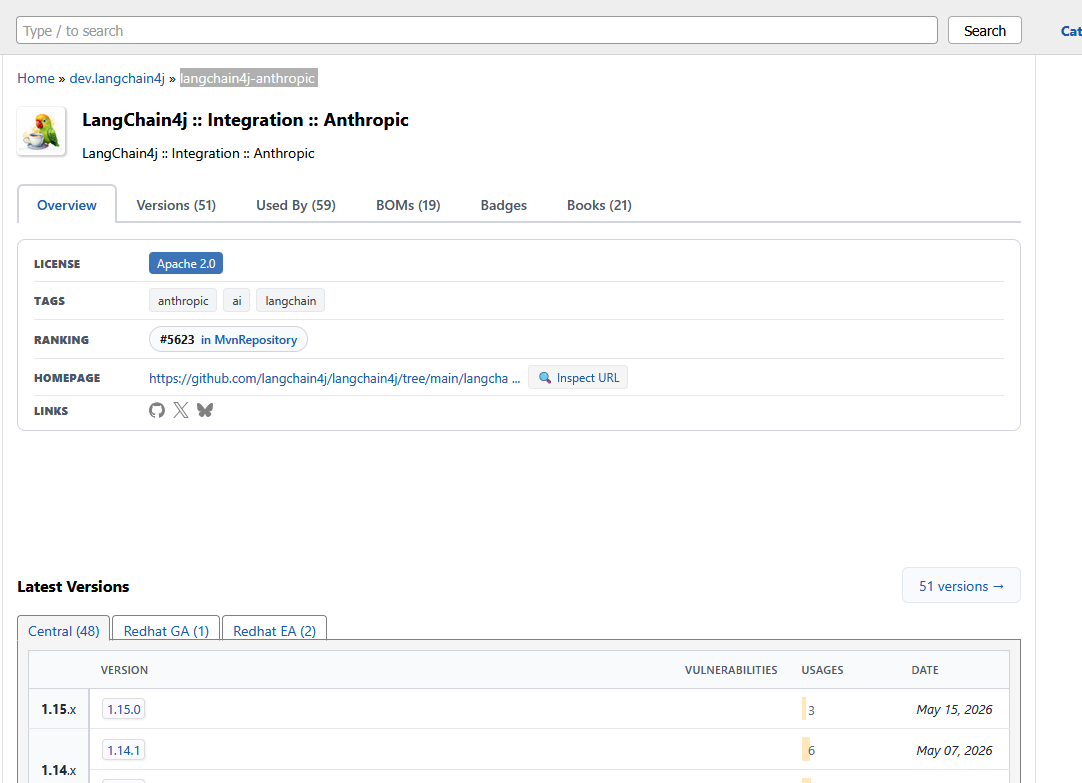This screenshot has width=1082, height=783.
Task: Select the Overview tab
Action: click(67, 205)
